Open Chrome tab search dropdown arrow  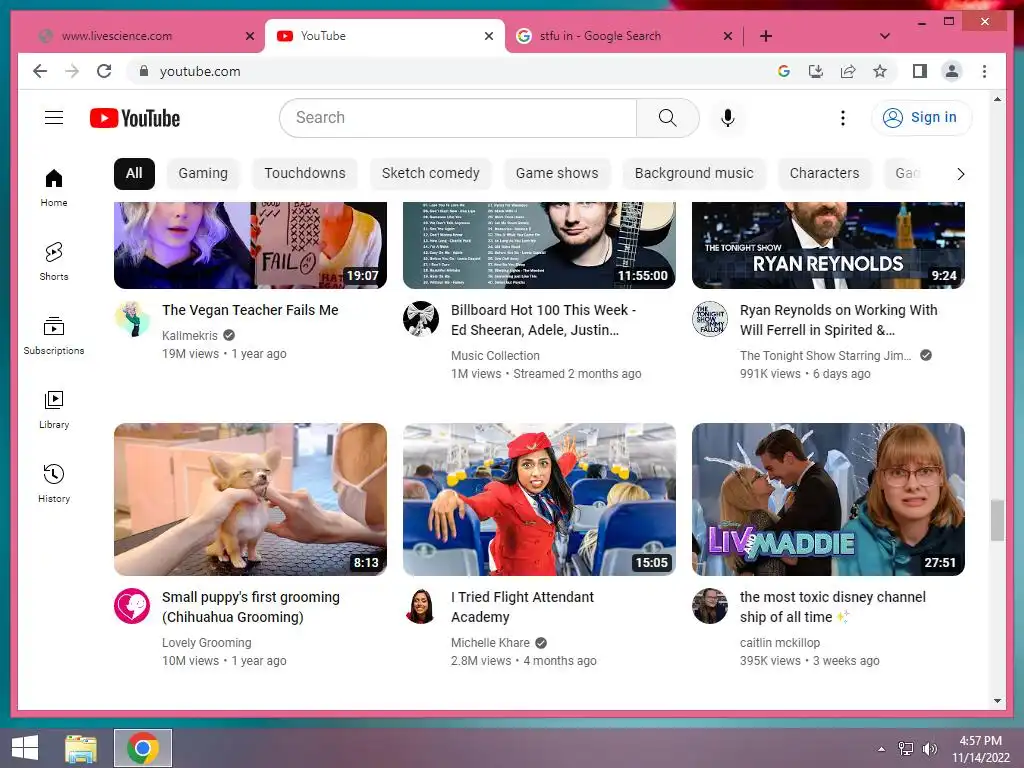885,36
